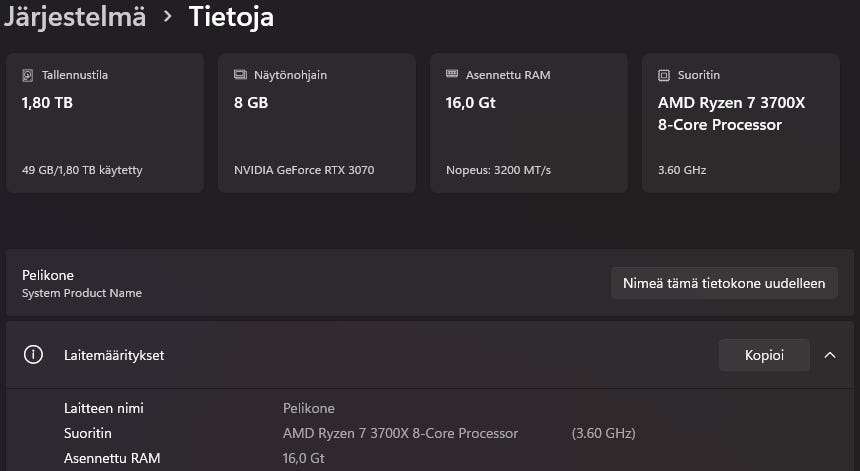This screenshot has height=471, width=860.
Task: Click the Asennettu RAM row label
Action: click(112, 458)
